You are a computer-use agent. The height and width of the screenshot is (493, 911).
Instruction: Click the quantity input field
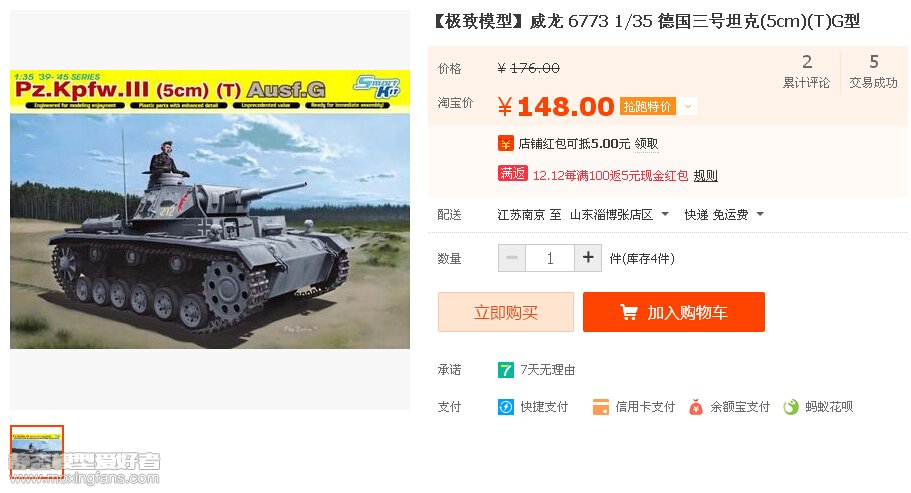[x=550, y=258]
